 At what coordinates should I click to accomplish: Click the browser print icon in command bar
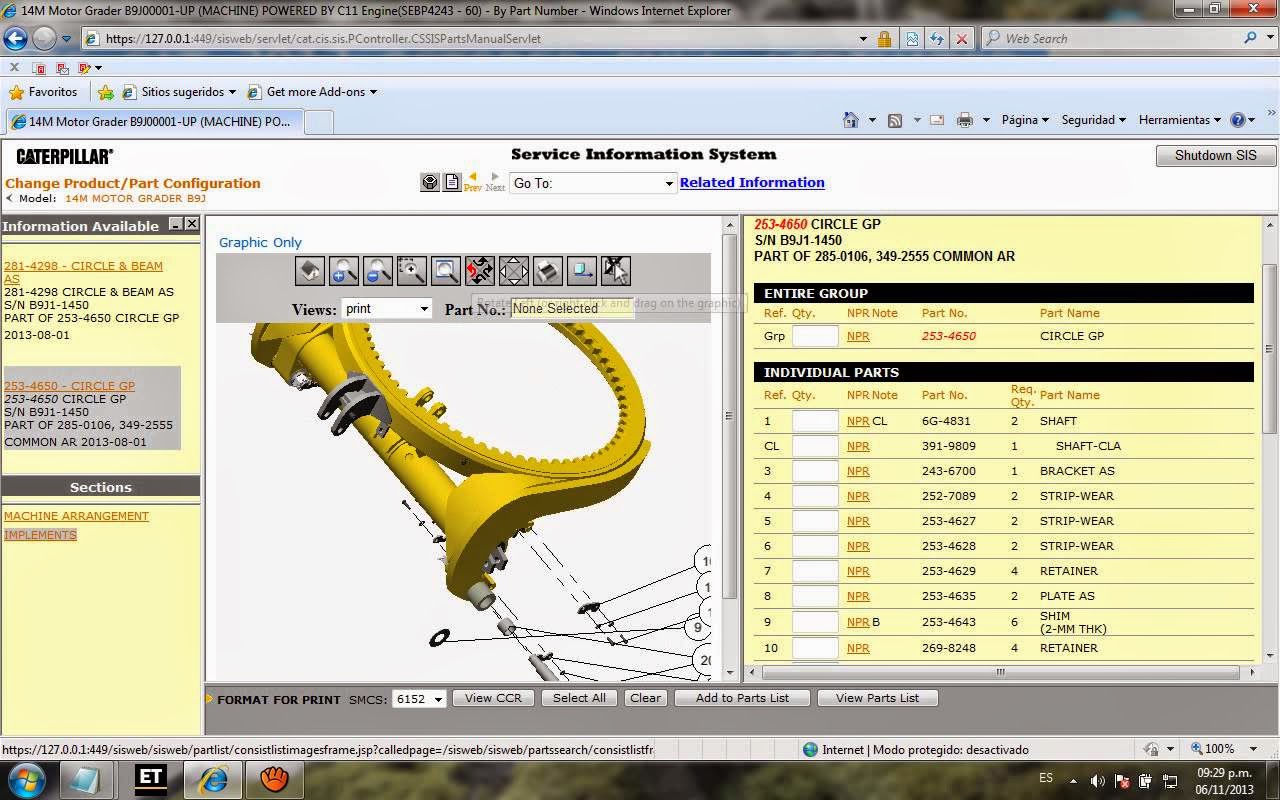click(965, 120)
